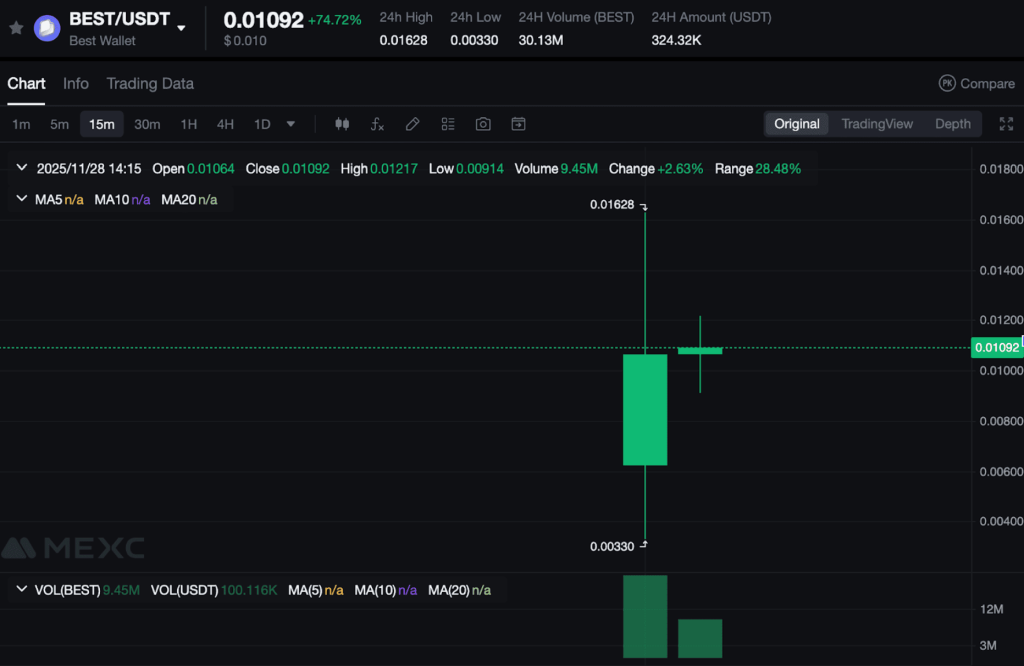Select the pencil drawing tool
This screenshot has height=666, width=1024.
pyautogui.click(x=412, y=124)
